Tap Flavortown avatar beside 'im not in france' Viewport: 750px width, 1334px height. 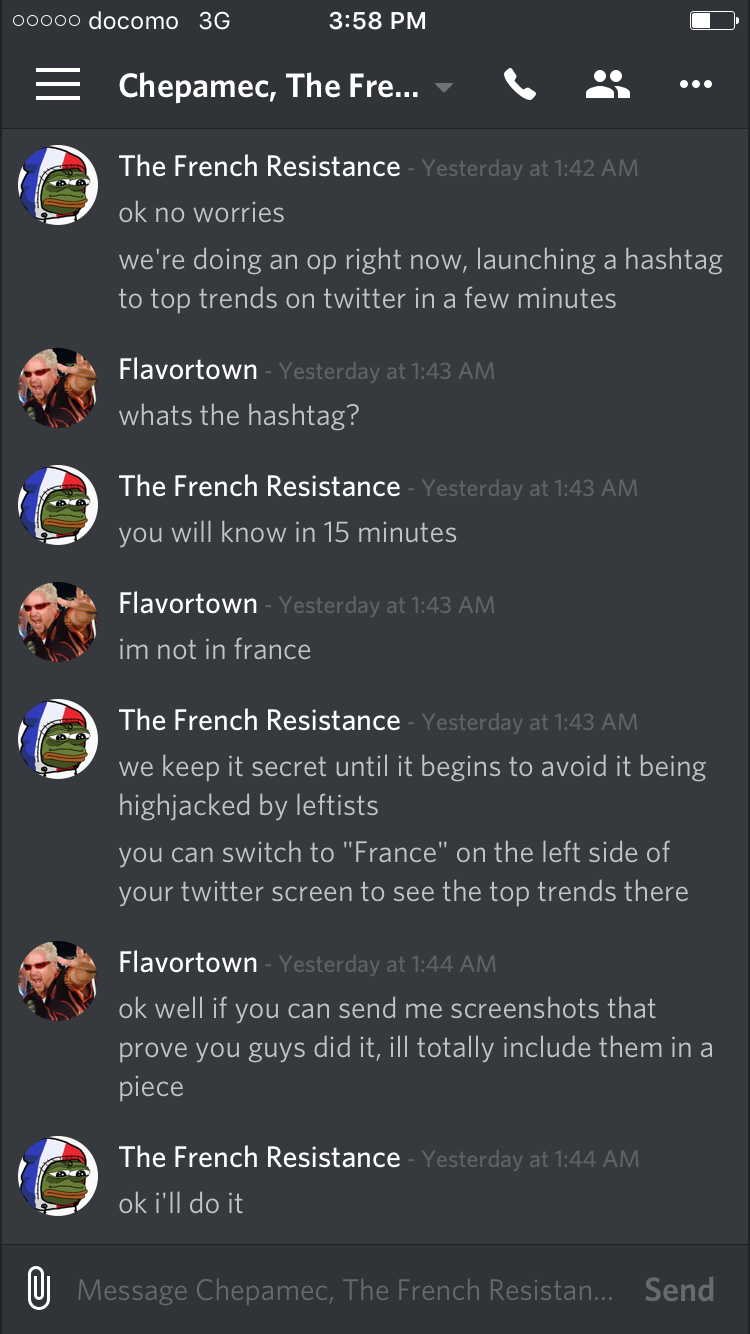click(58, 622)
